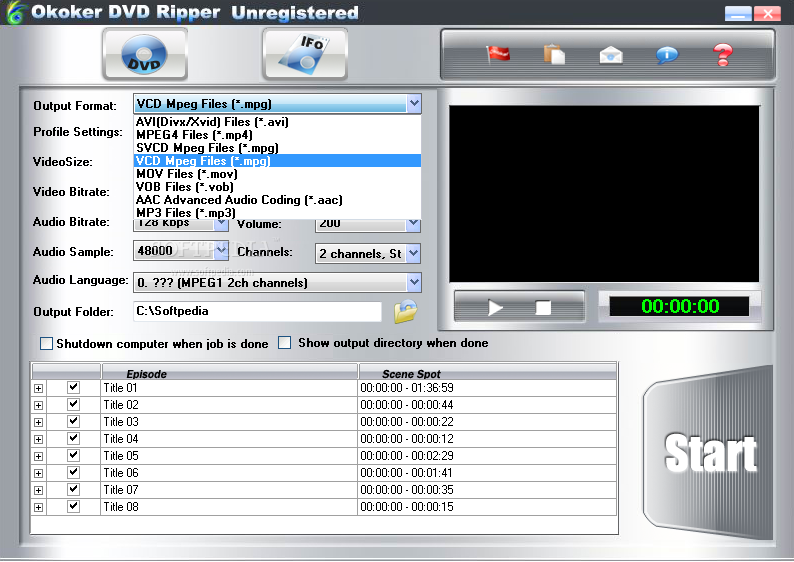The width and height of the screenshot is (794, 562).
Task: Click the envelope email icon
Action: coord(611,55)
